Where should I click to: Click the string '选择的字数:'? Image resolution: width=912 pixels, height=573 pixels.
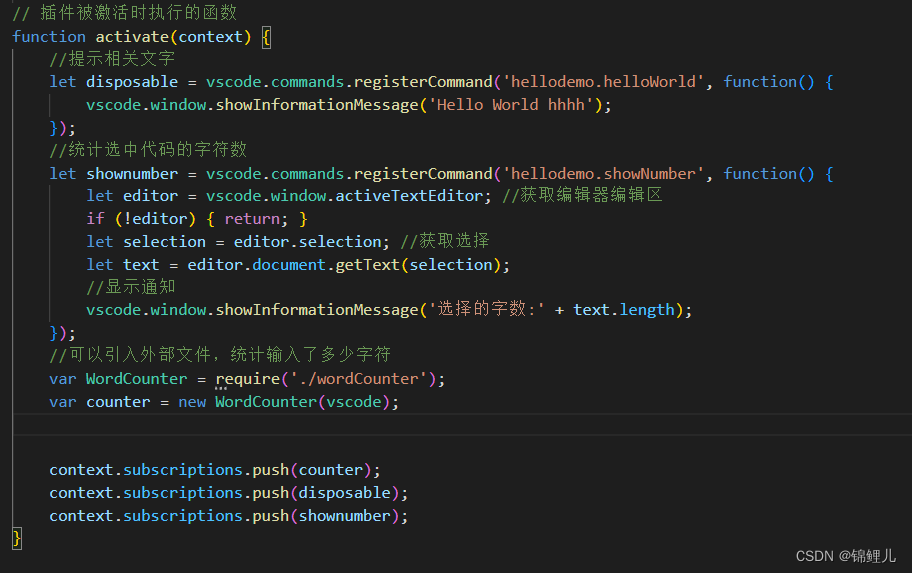click(486, 309)
